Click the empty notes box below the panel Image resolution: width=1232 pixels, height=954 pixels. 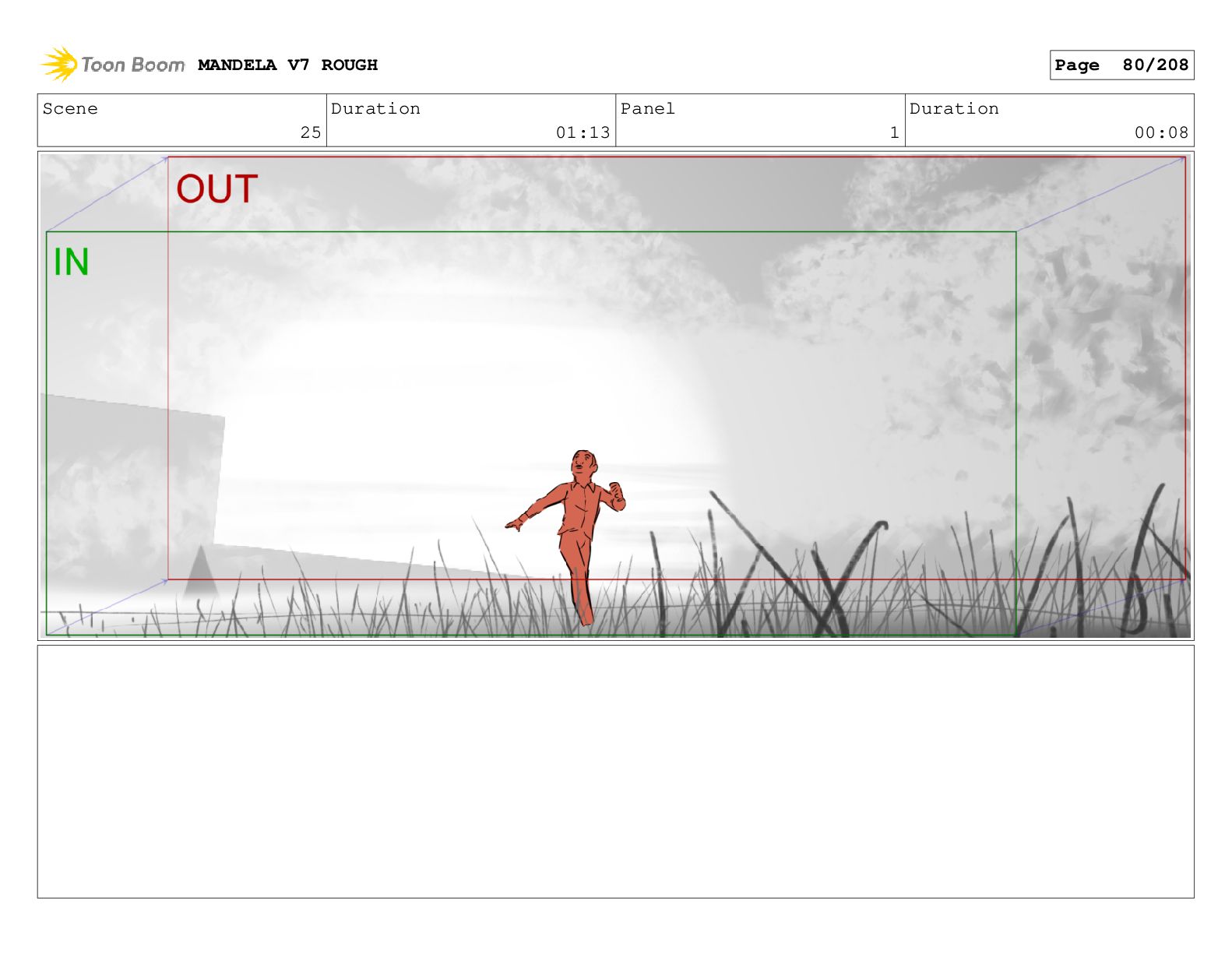point(615,772)
